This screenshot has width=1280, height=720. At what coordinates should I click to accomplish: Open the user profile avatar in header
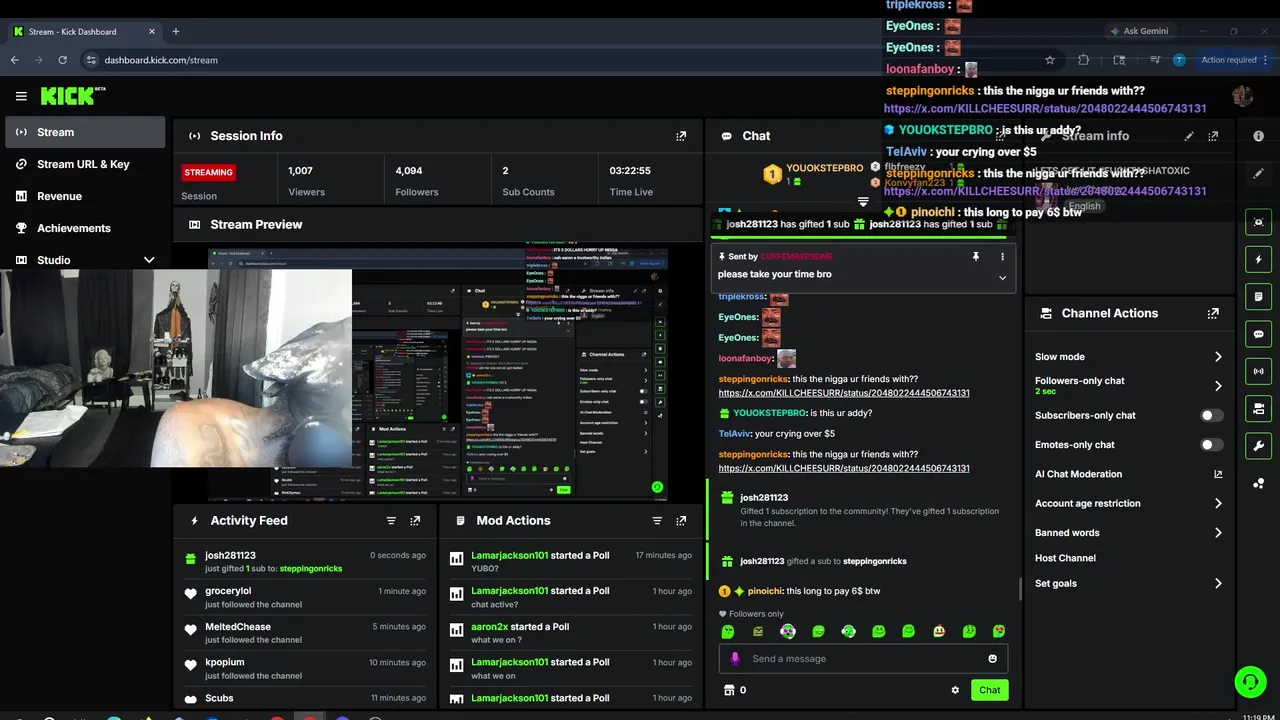(1243, 96)
